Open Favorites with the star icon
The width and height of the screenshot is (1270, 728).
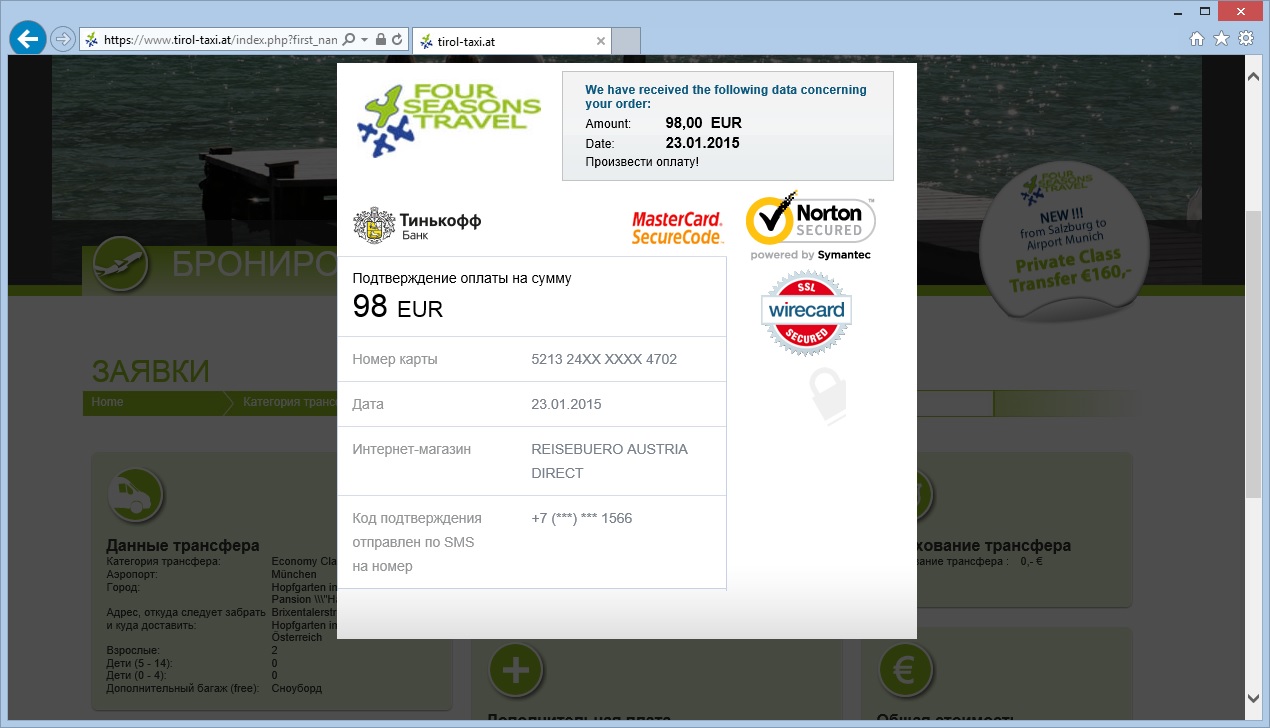pyautogui.click(x=1221, y=39)
